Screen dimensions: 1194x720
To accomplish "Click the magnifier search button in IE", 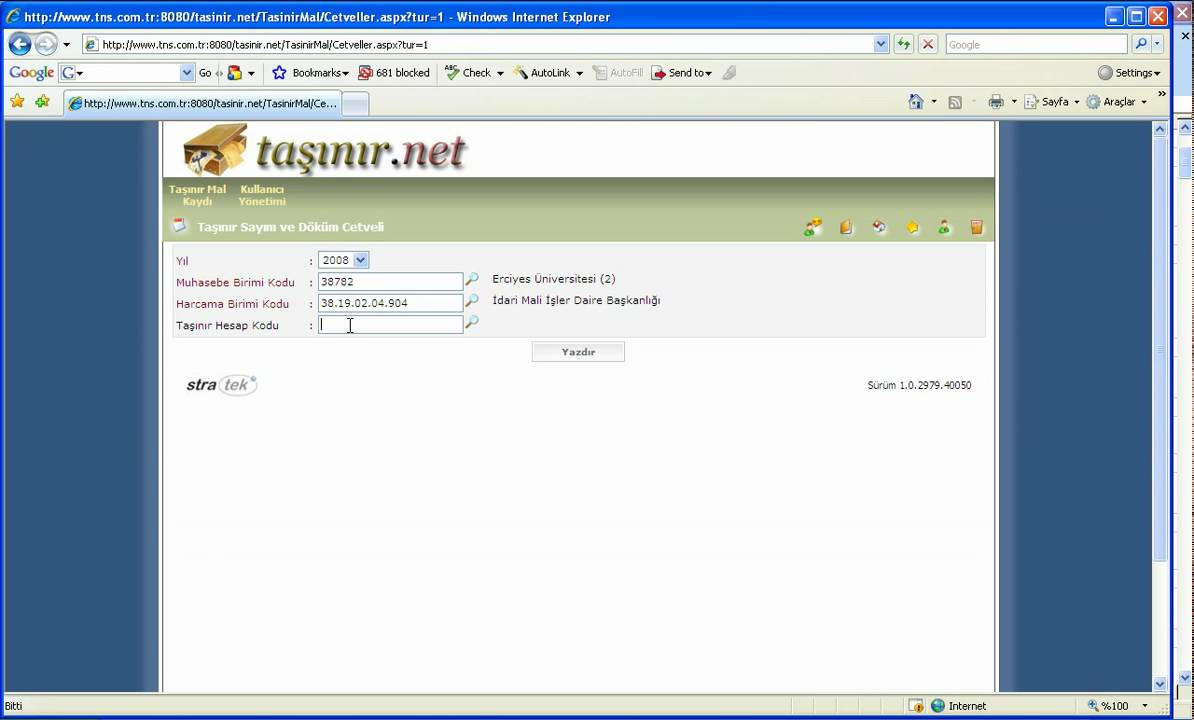I will point(1140,44).
